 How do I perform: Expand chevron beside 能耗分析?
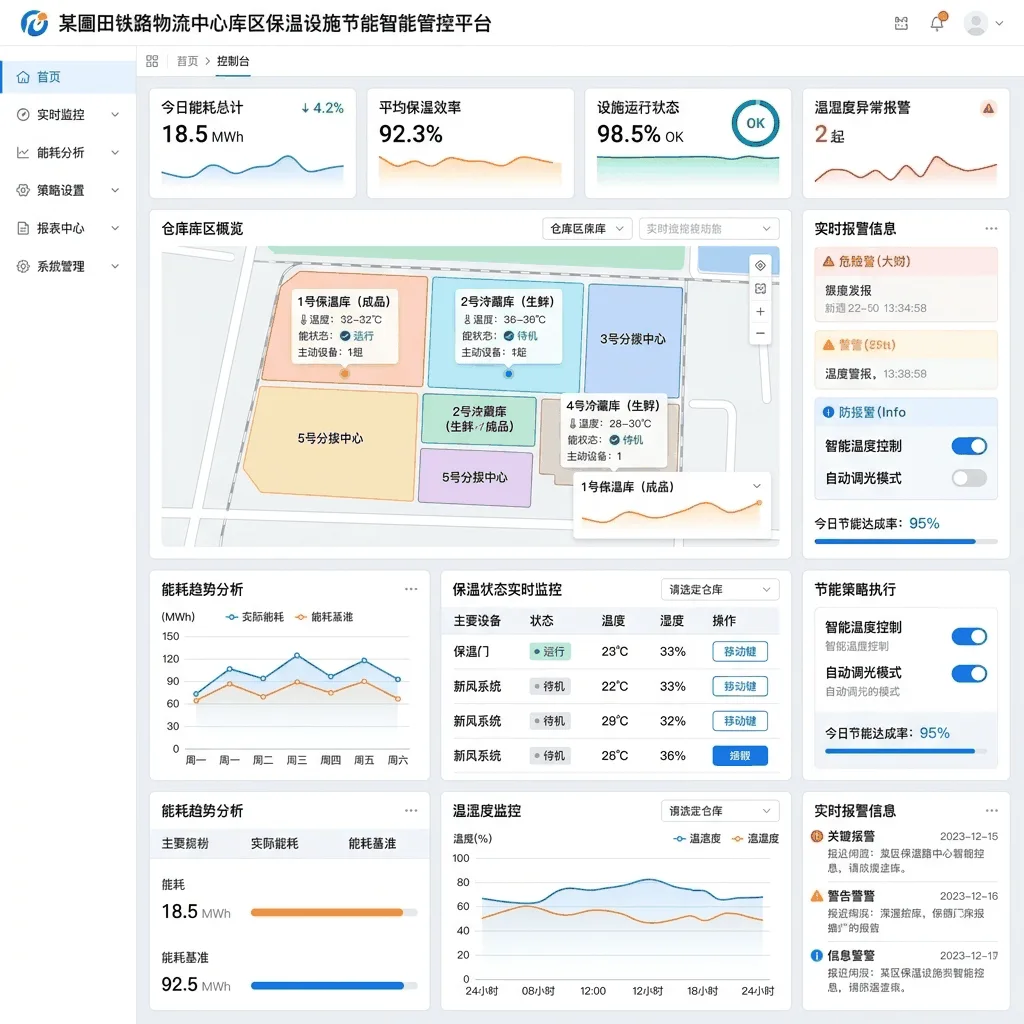pyautogui.click(x=115, y=153)
